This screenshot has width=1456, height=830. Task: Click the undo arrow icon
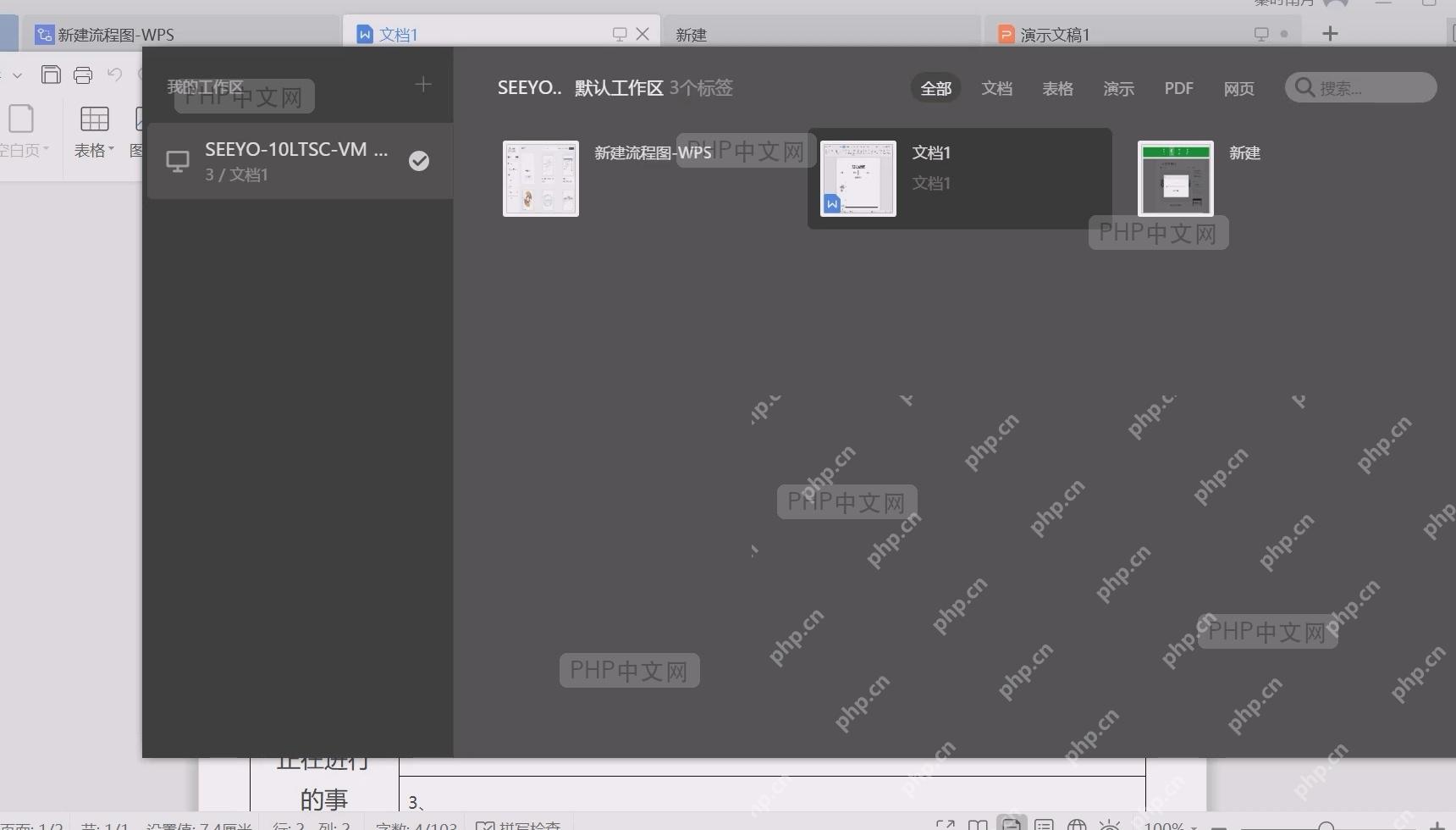[x=114, y=75]
